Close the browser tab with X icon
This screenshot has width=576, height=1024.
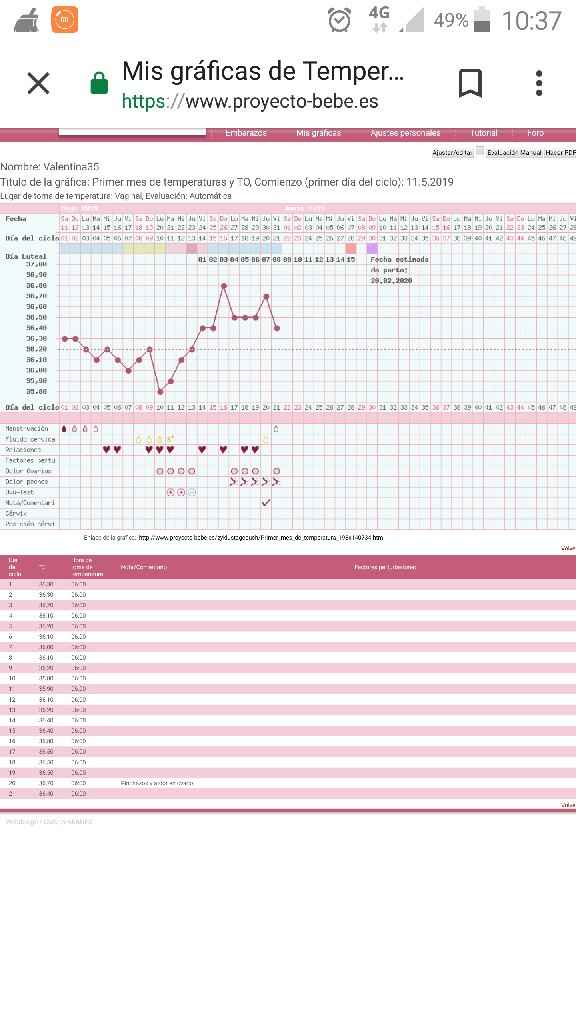[39, 84]
